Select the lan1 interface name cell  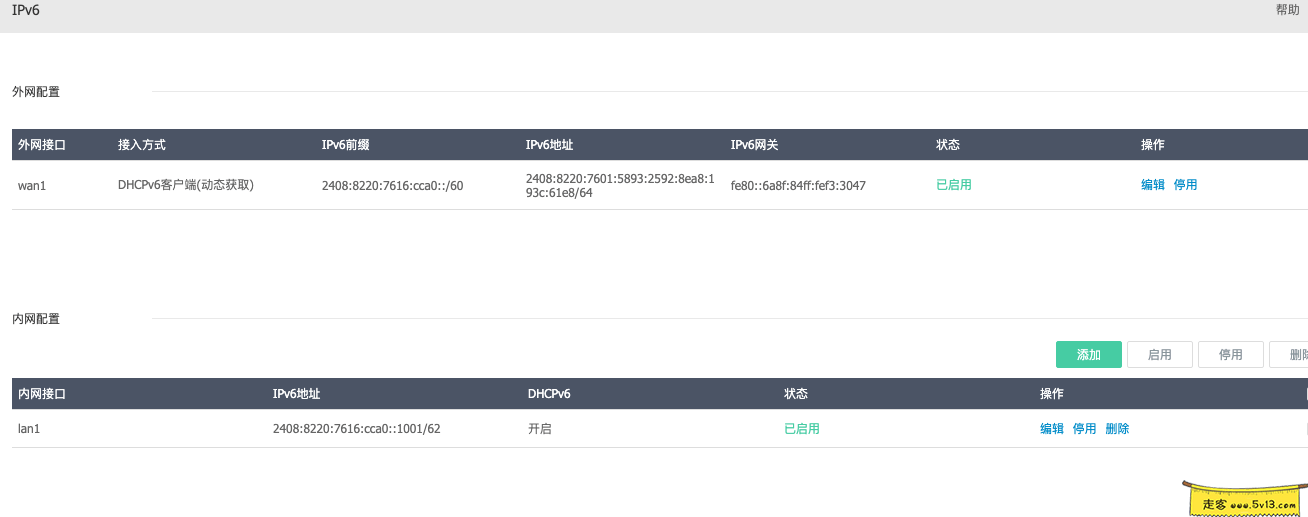[x=32, y=429]
